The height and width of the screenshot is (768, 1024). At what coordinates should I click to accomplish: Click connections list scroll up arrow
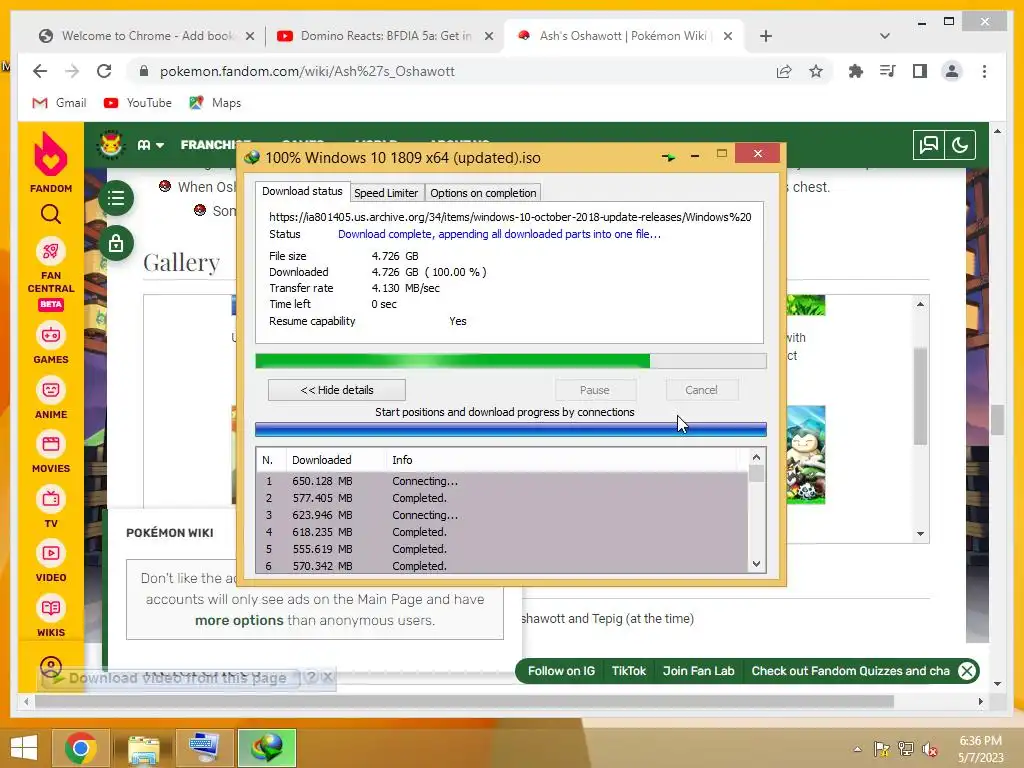[x=757, y=457]
